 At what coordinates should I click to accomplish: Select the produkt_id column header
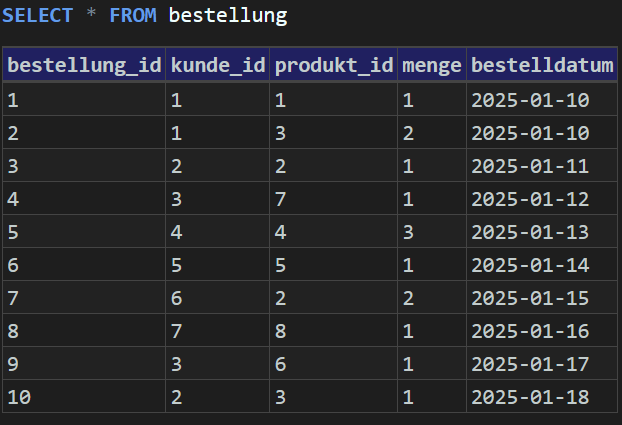pos(334,65)
